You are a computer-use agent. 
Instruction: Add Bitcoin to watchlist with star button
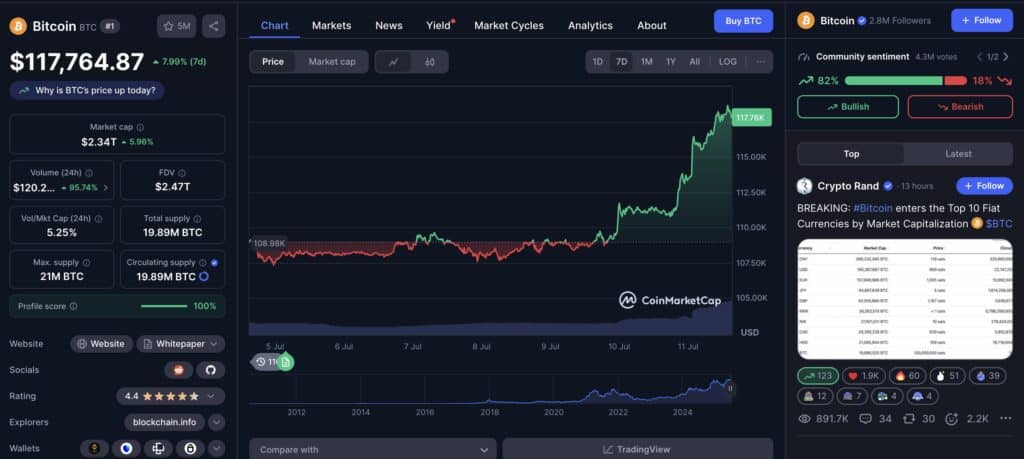click(x=176, y=26)
